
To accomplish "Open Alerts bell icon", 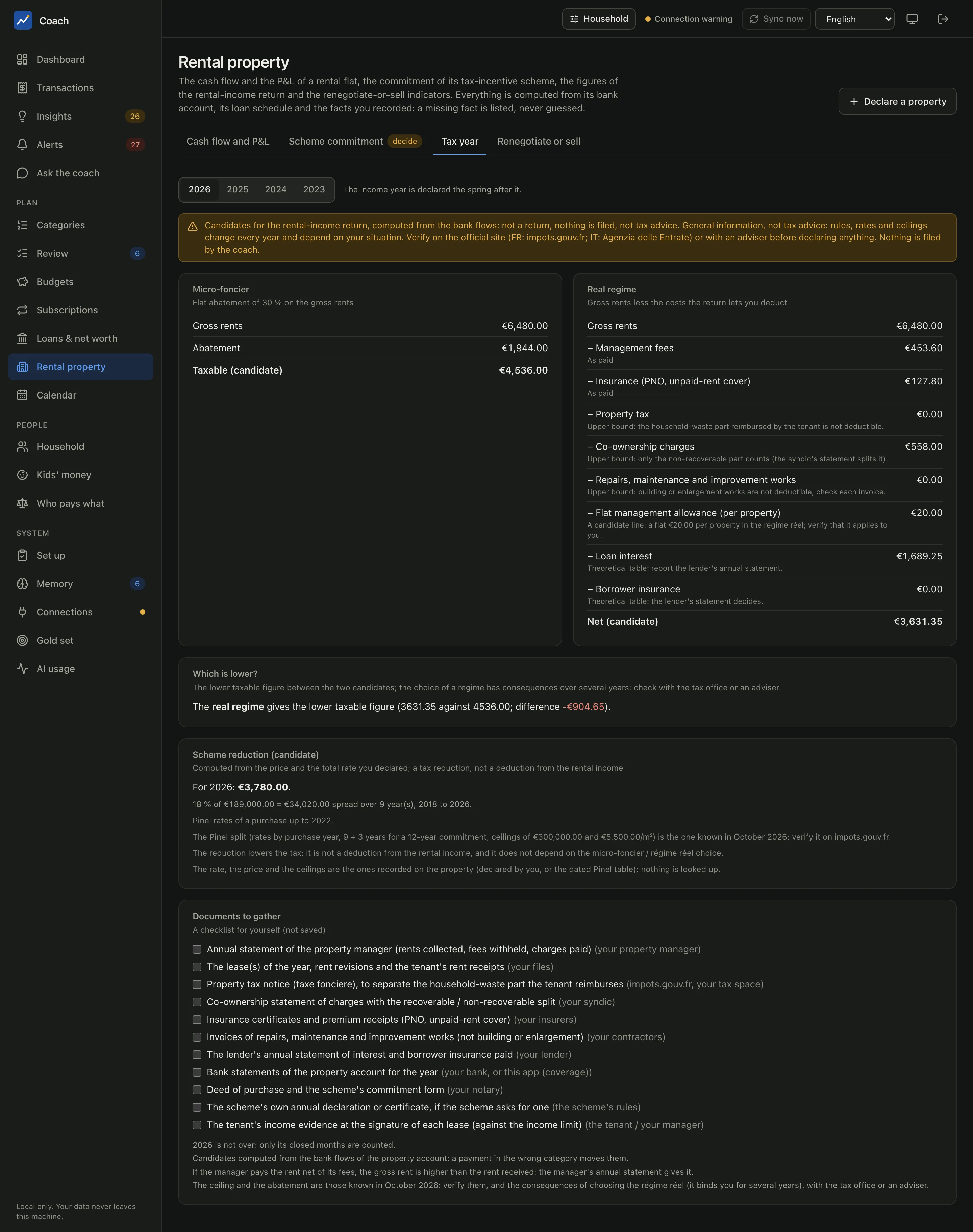I will coord(22,145).
